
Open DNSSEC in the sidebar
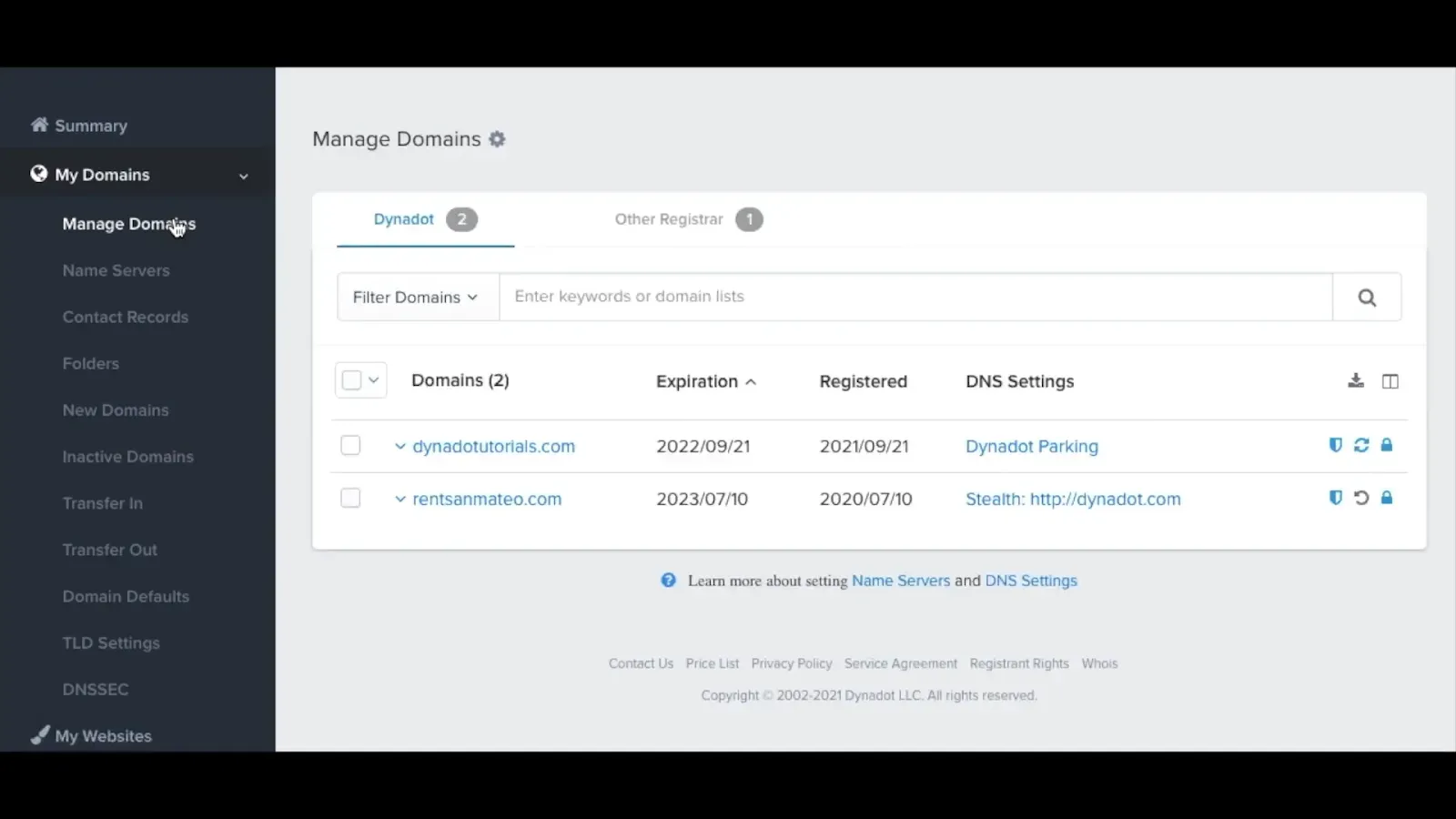tap(96, 689)
